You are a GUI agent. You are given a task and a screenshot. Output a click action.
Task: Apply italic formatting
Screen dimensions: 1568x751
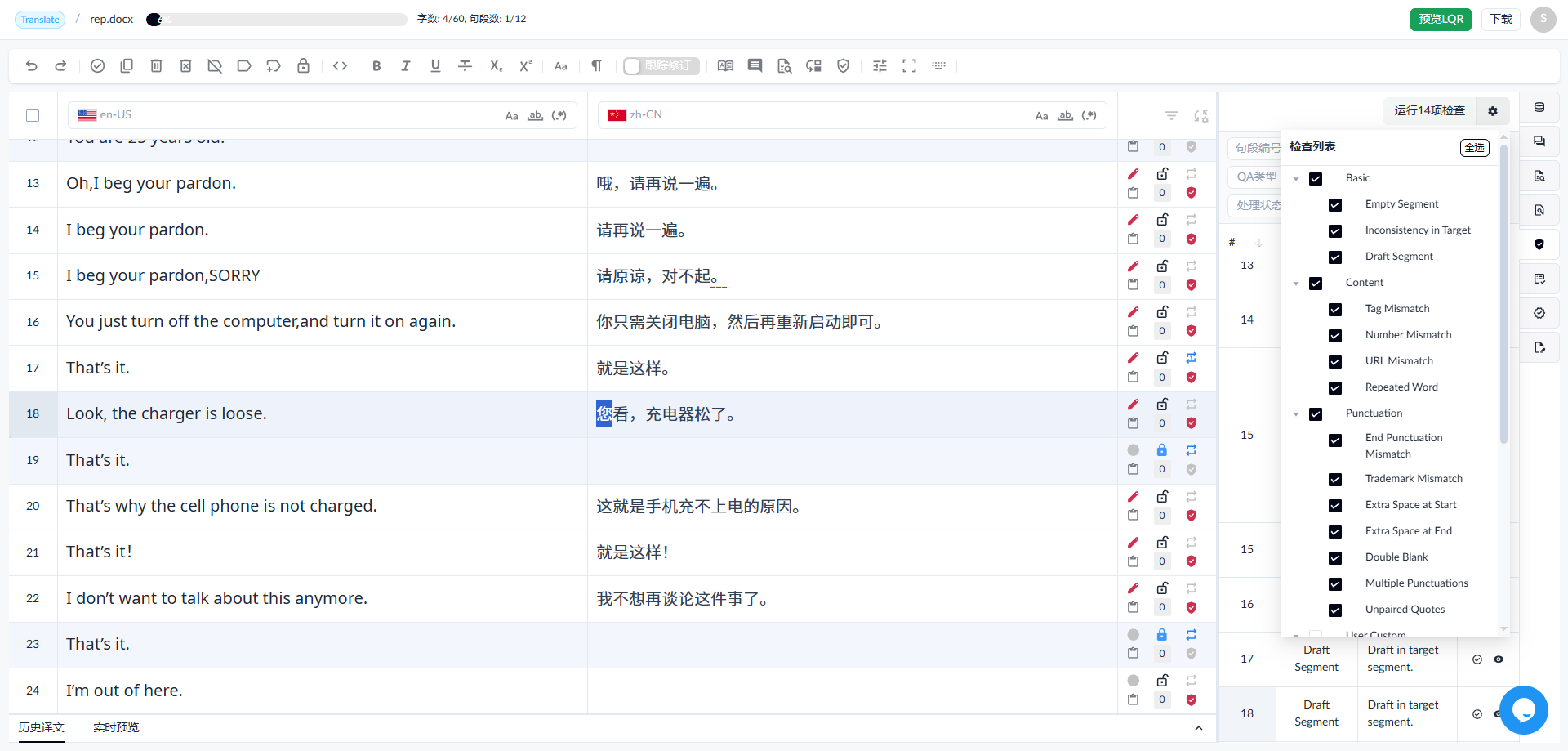[406, 66]
